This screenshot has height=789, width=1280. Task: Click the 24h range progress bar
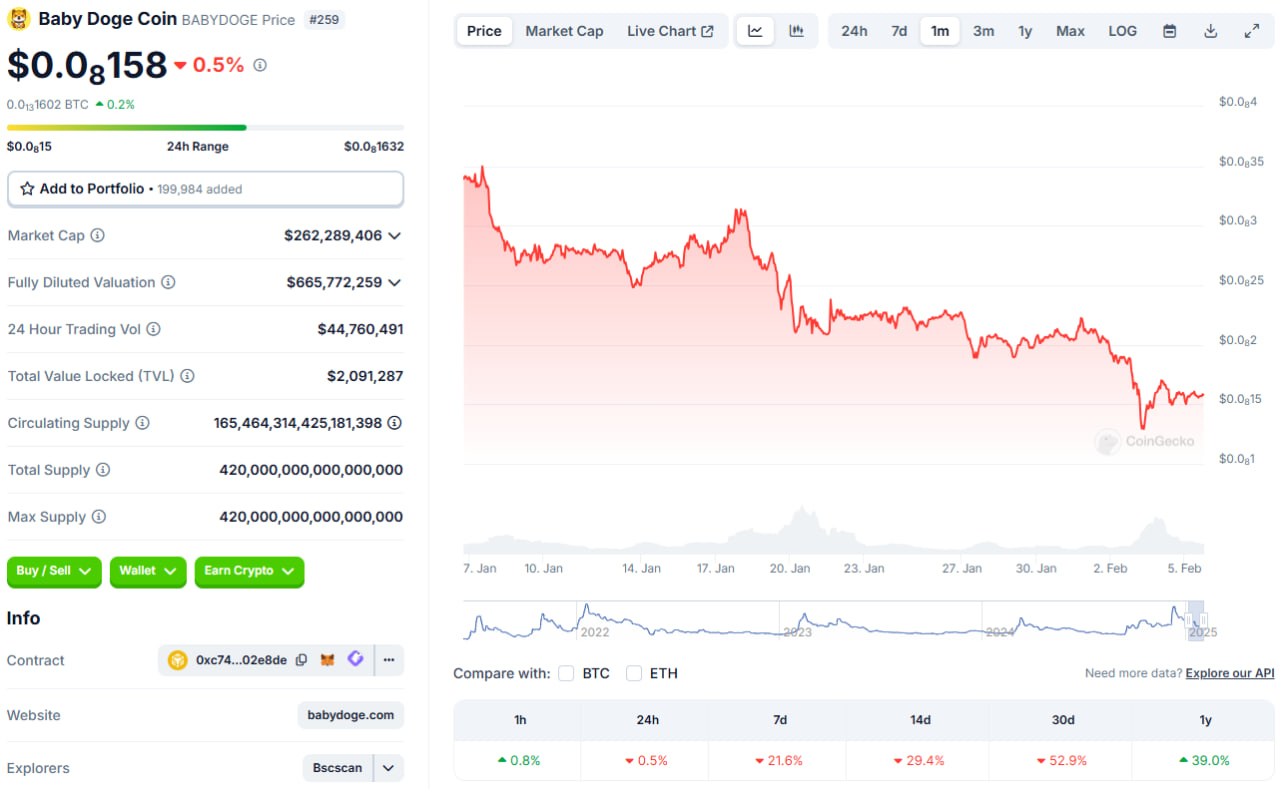point(205,127)
